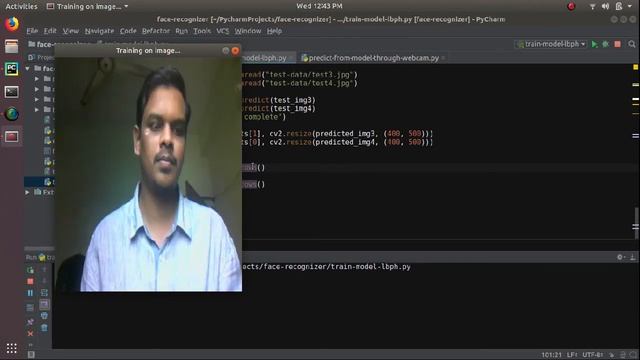
Task: Open the run configuration dropdown train-model-lbph
Action: pyautogui.click(x=551, y=44)
